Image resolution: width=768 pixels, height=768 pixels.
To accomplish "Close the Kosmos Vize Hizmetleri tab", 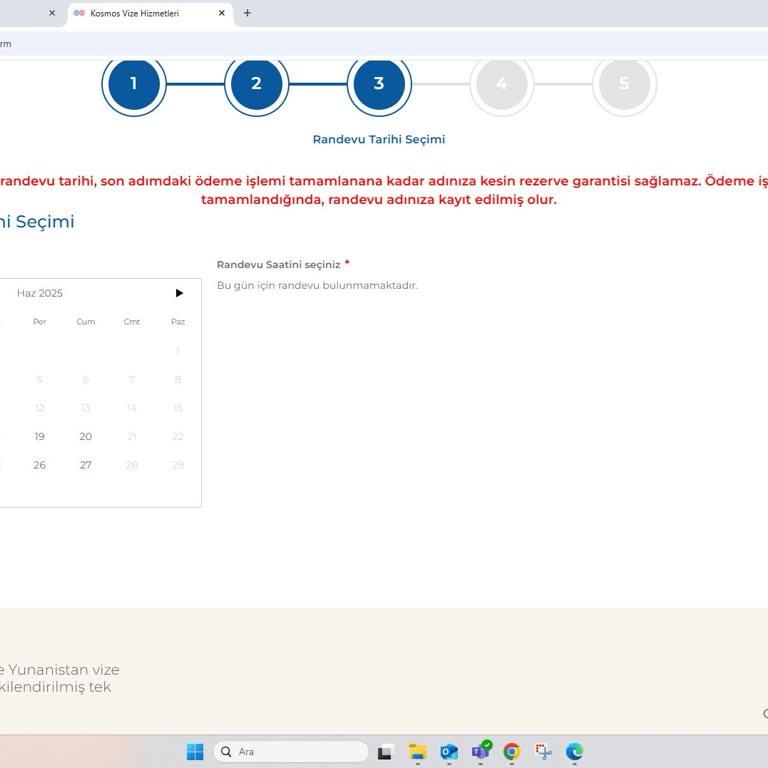I will (x=222, y=13).
